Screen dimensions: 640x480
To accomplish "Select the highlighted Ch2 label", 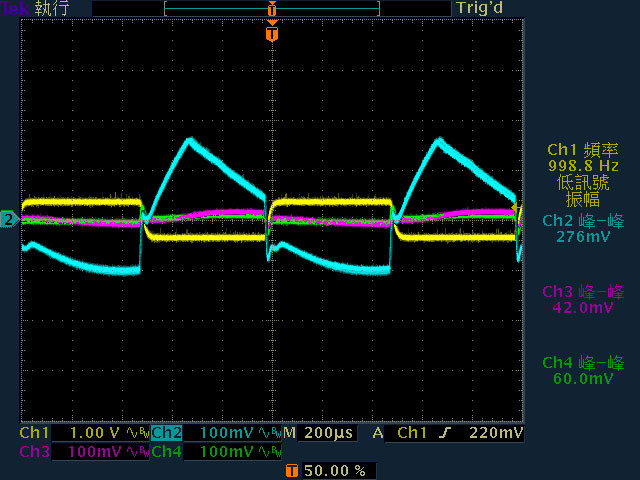I will [x=166, y=433].
